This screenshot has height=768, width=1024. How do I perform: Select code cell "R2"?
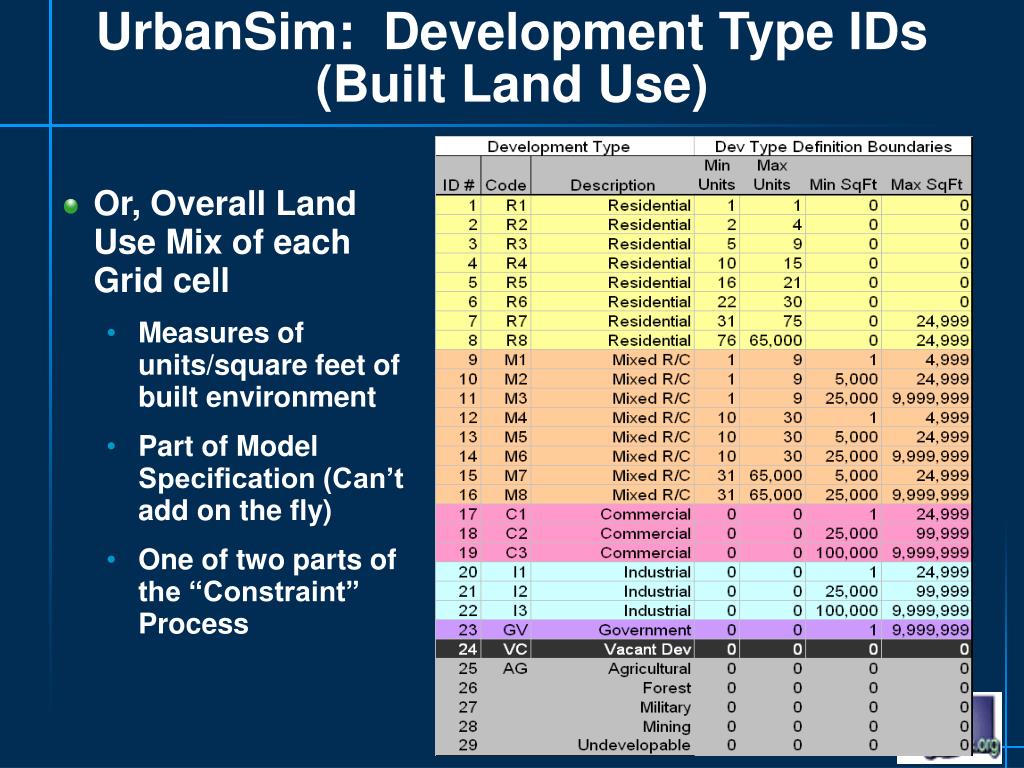pos(505,225)
